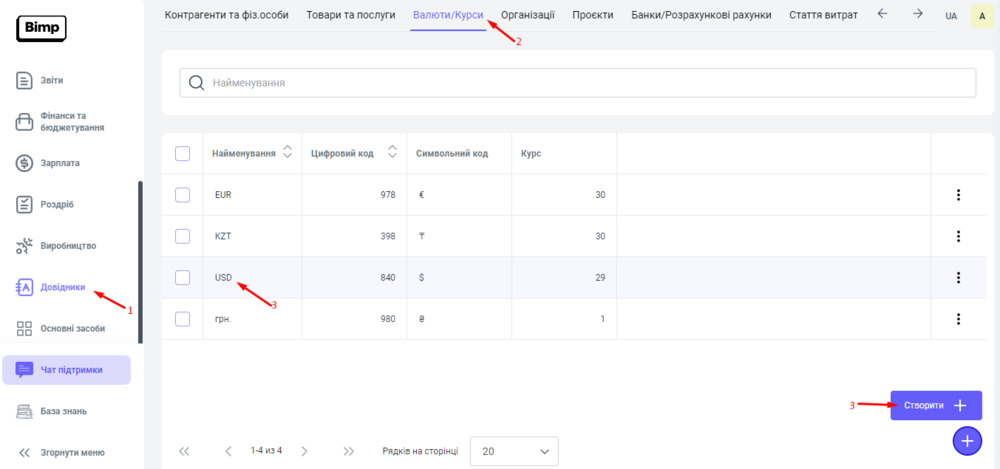Image resolution: width=1000 pixels, height=469 pixels.
Task: Switch to the Організації tab
Action: (x=528, y=15)
